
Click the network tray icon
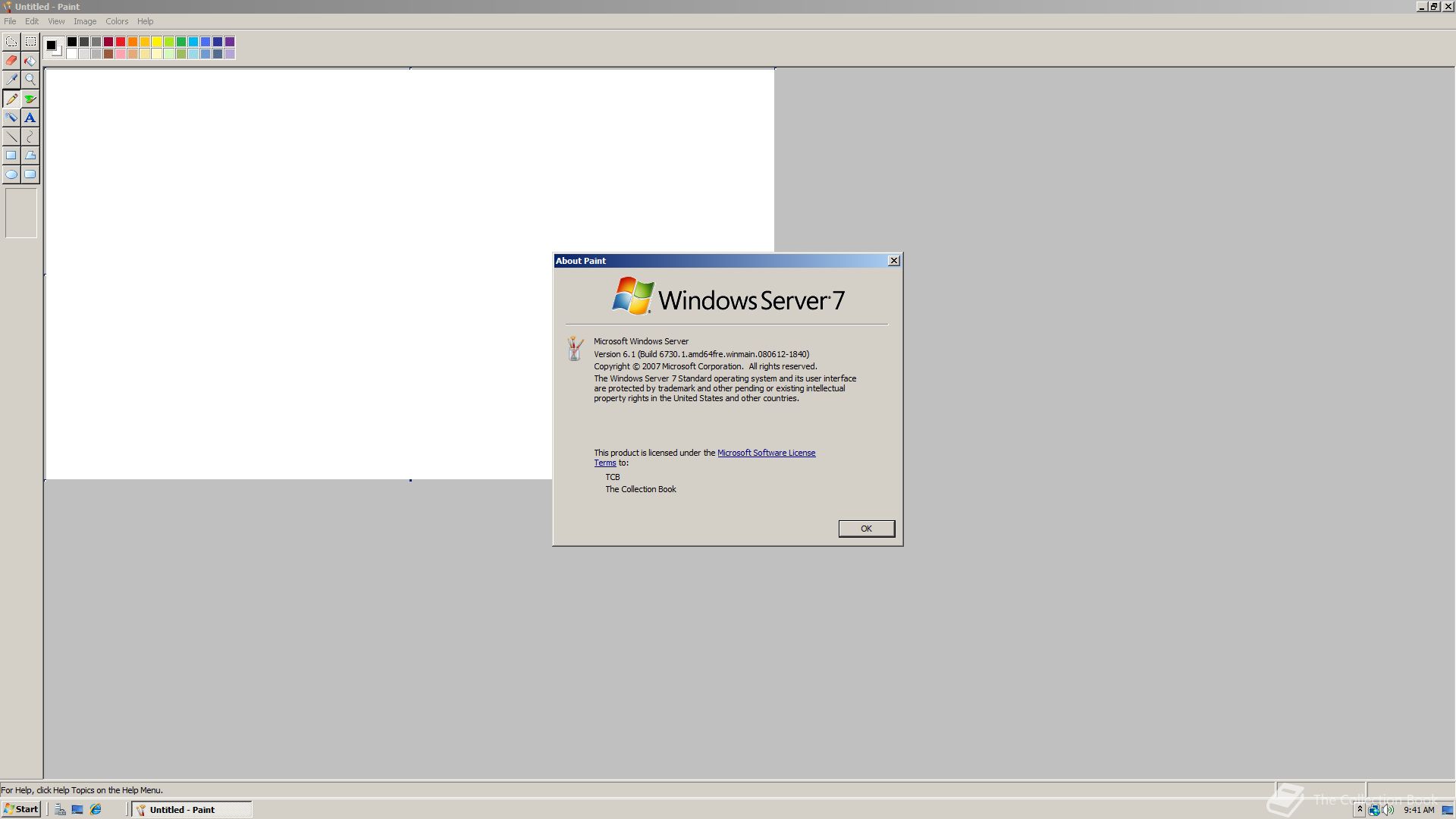1374,810
